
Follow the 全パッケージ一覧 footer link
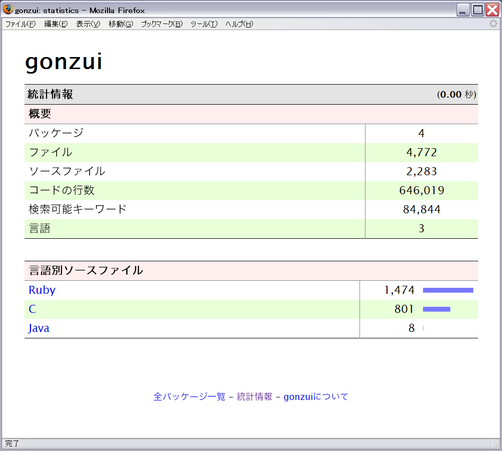pos(189,397)
